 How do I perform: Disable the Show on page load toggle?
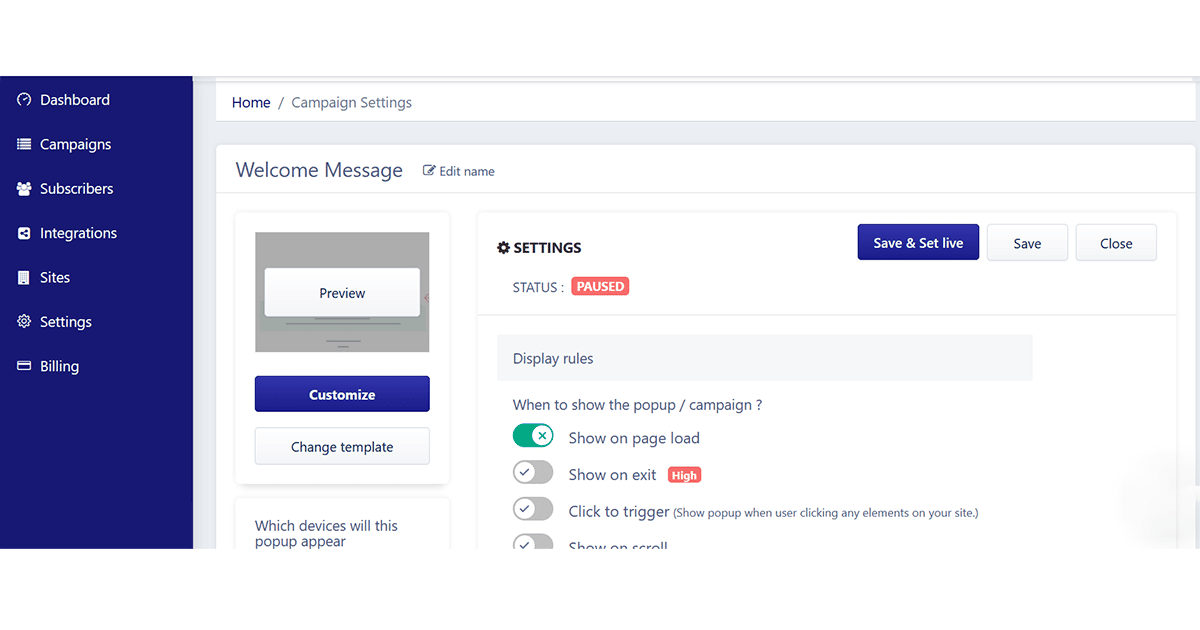533,436
